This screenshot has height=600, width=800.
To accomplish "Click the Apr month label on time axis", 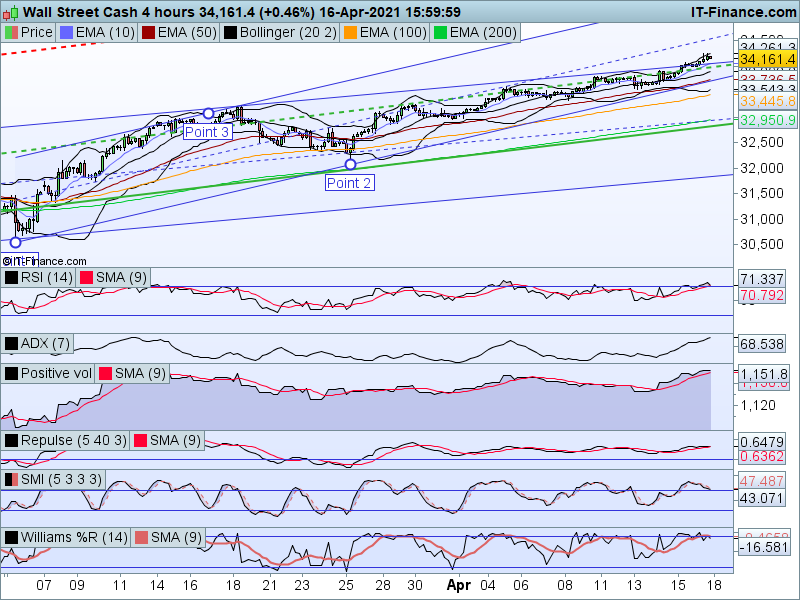I will tap(459, 585).
